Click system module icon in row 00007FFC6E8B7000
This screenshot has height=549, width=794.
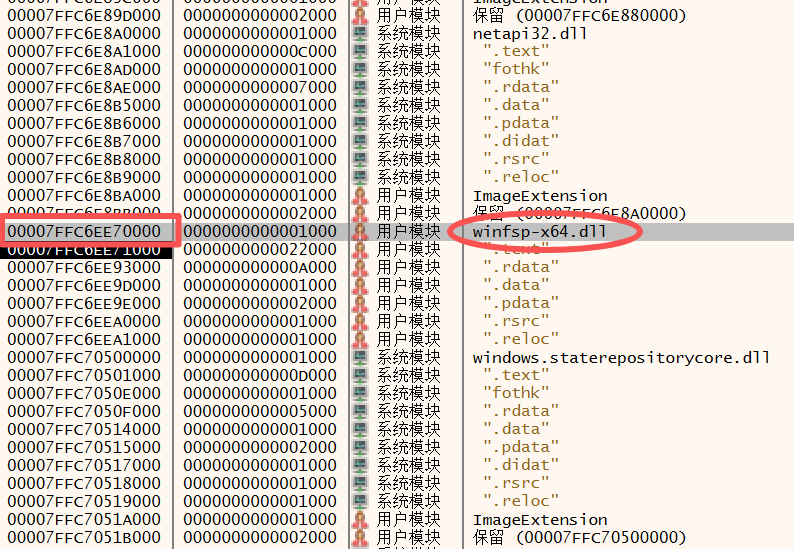click(360, 141)
